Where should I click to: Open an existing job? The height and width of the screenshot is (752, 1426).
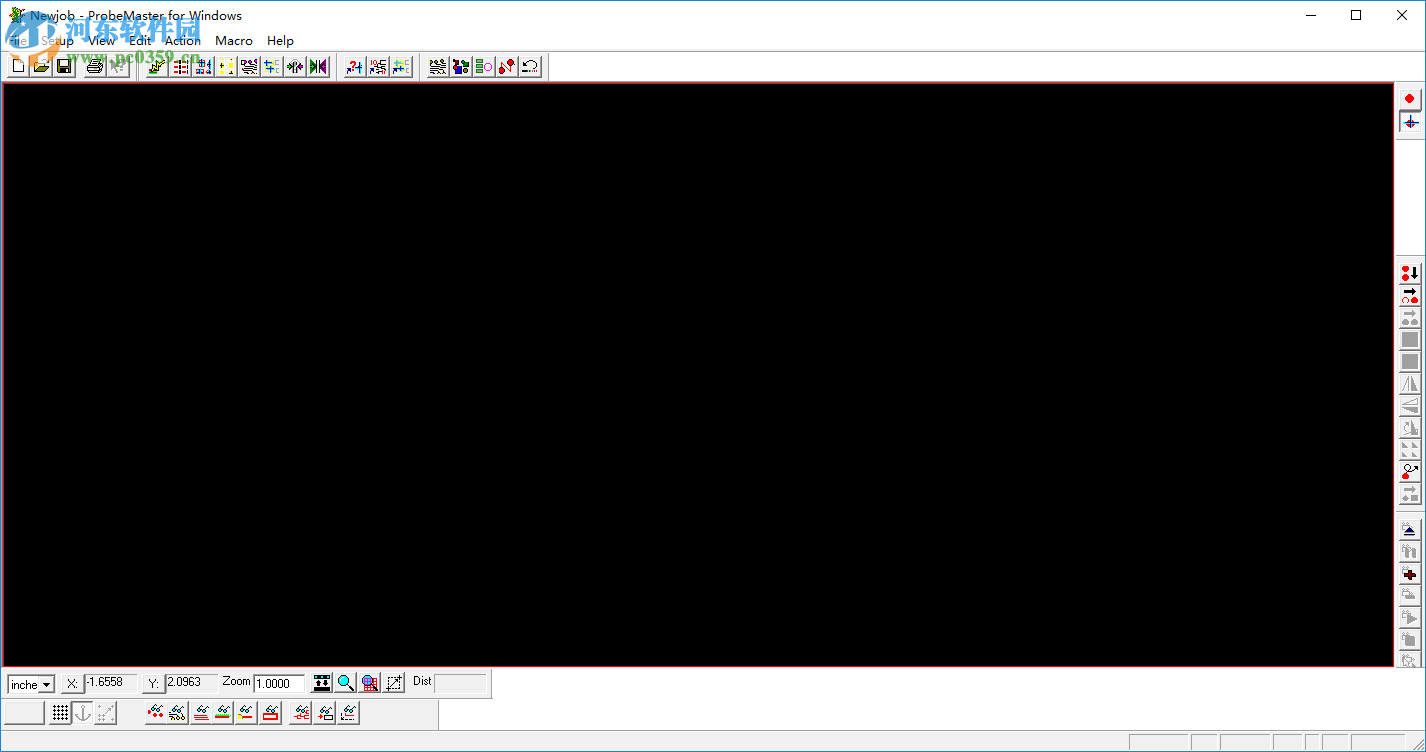pyautogui.click(x=40, y=66)
